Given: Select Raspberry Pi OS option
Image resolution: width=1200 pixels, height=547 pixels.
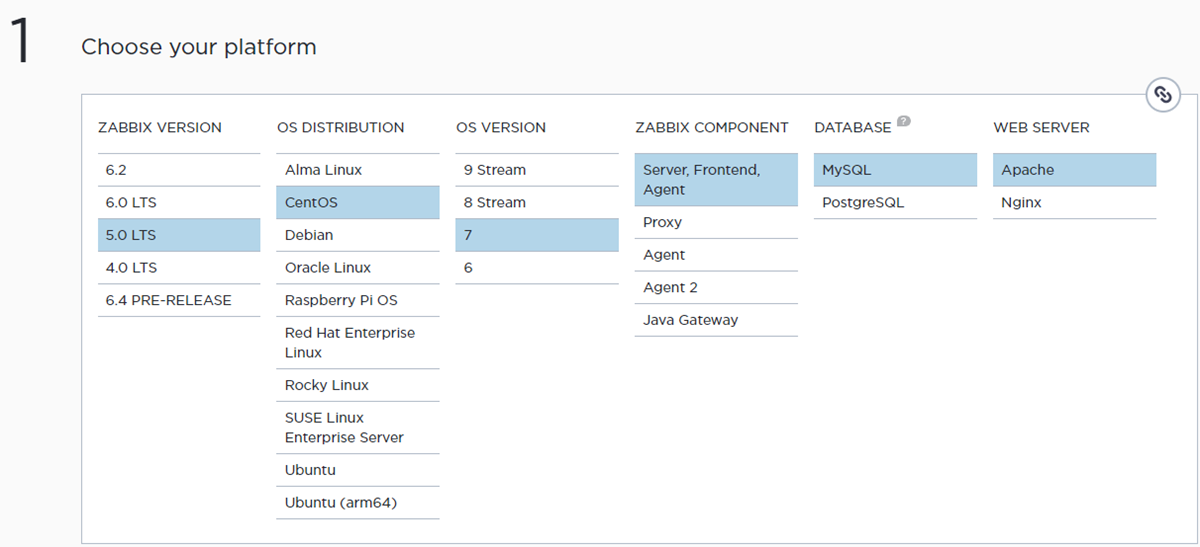Looking at the screenshot, I should [x=358, y=300].
